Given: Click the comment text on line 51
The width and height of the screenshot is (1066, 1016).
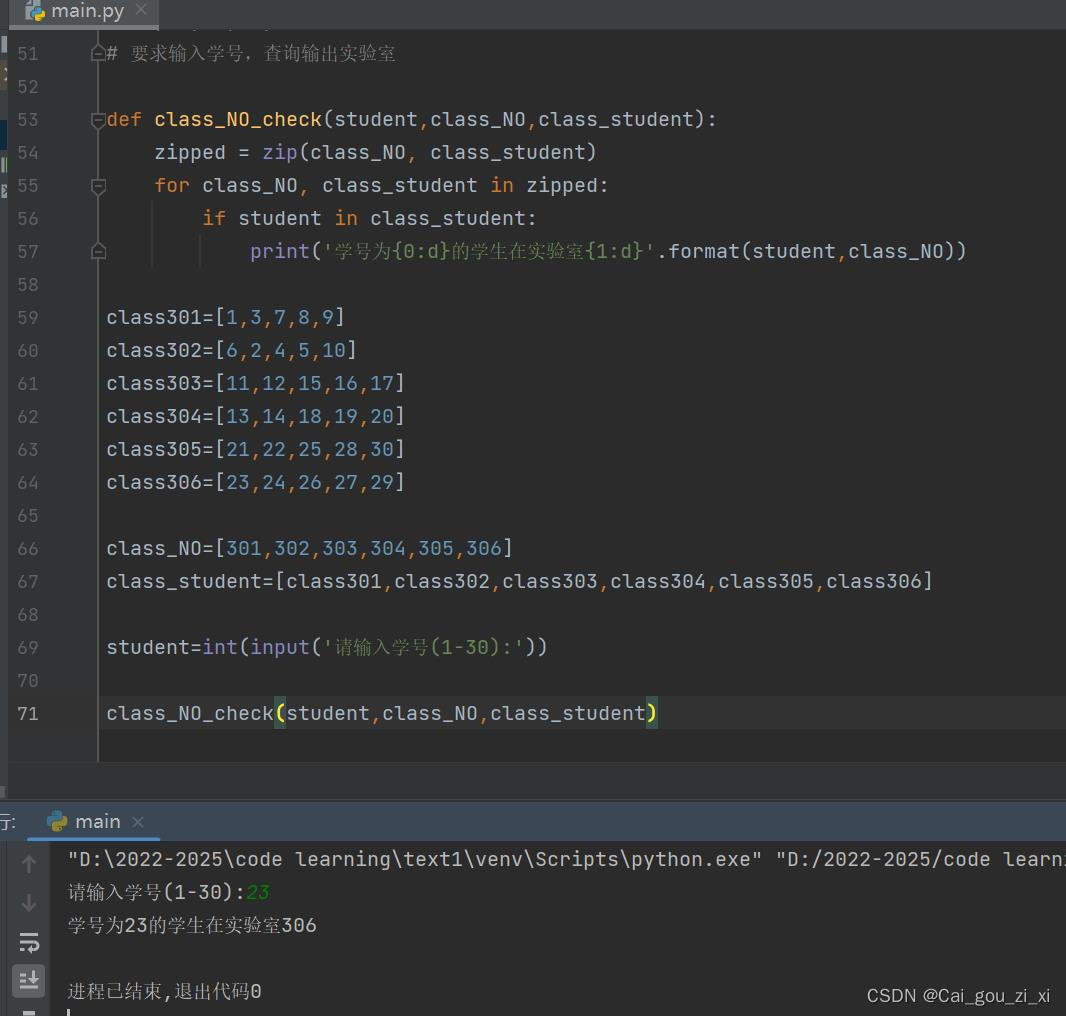Looking at the screenshot, I should point(251,53).
